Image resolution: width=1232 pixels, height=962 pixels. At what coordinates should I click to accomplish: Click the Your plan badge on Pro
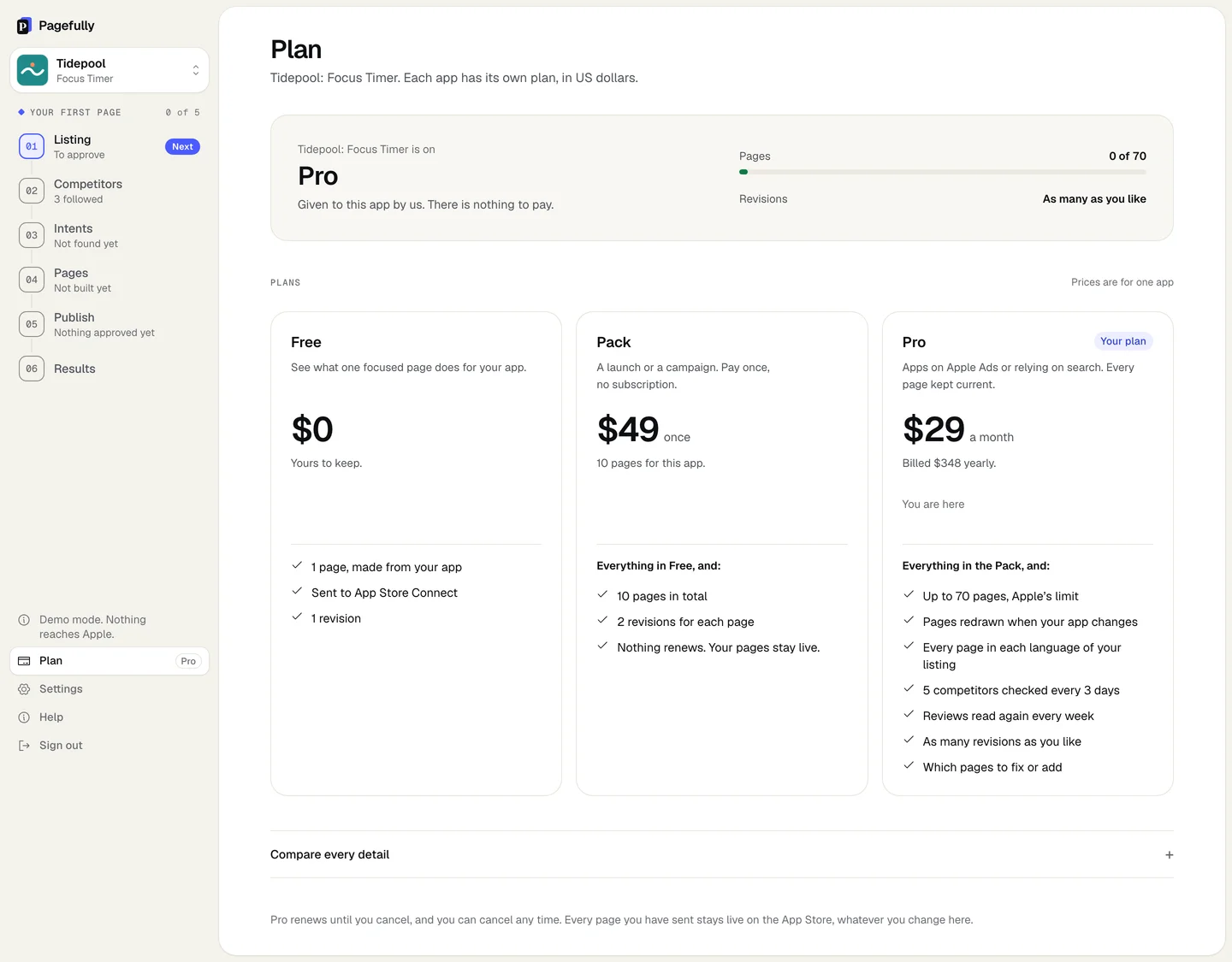point(1123,341)
